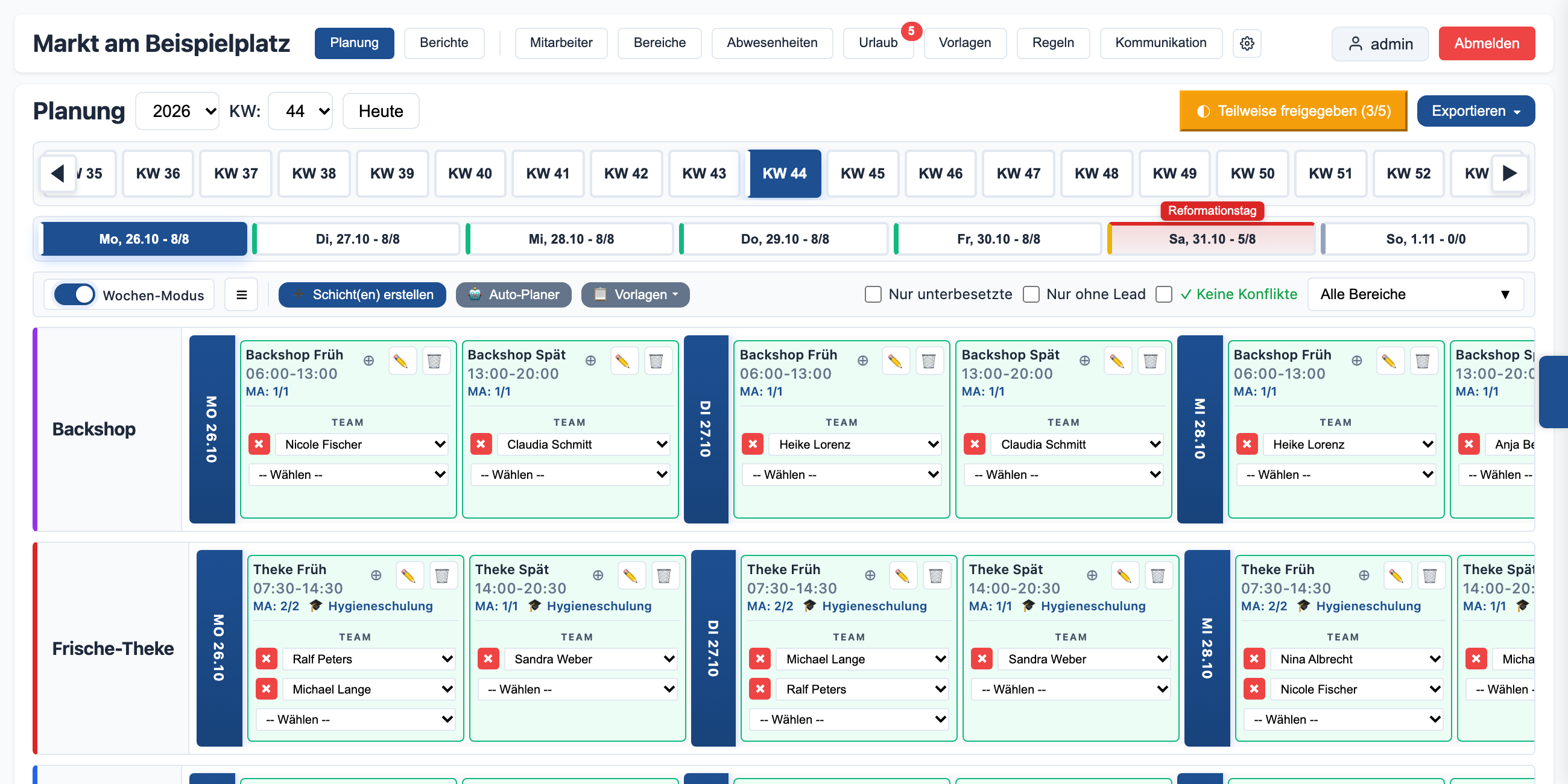Remove Claudia Schmitt from Monday's Backshop Spät

point(481,444)
